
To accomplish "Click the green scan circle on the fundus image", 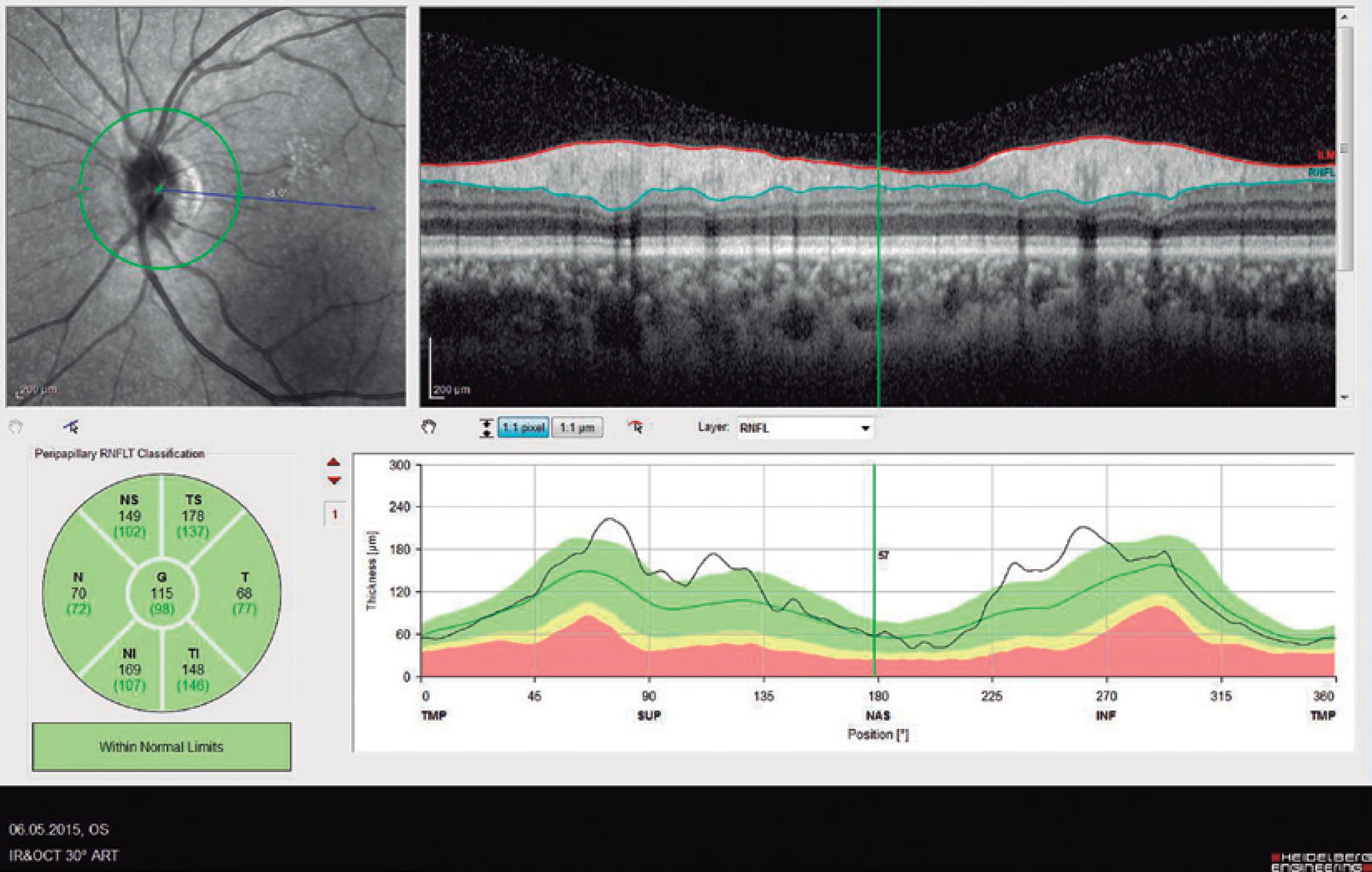I will click(161, 109).
